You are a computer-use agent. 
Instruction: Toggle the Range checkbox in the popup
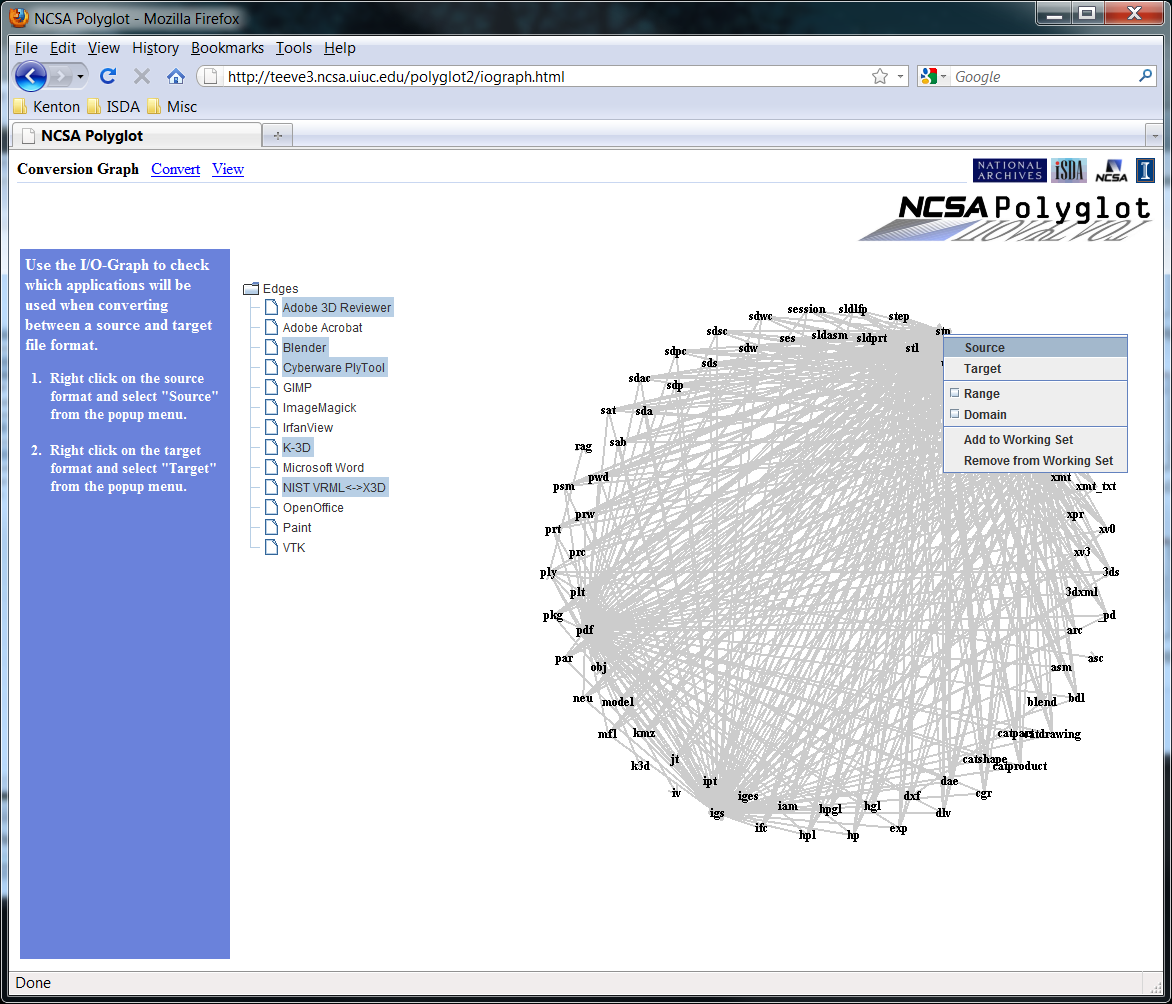pyautogui.click(x=954, y=393)
